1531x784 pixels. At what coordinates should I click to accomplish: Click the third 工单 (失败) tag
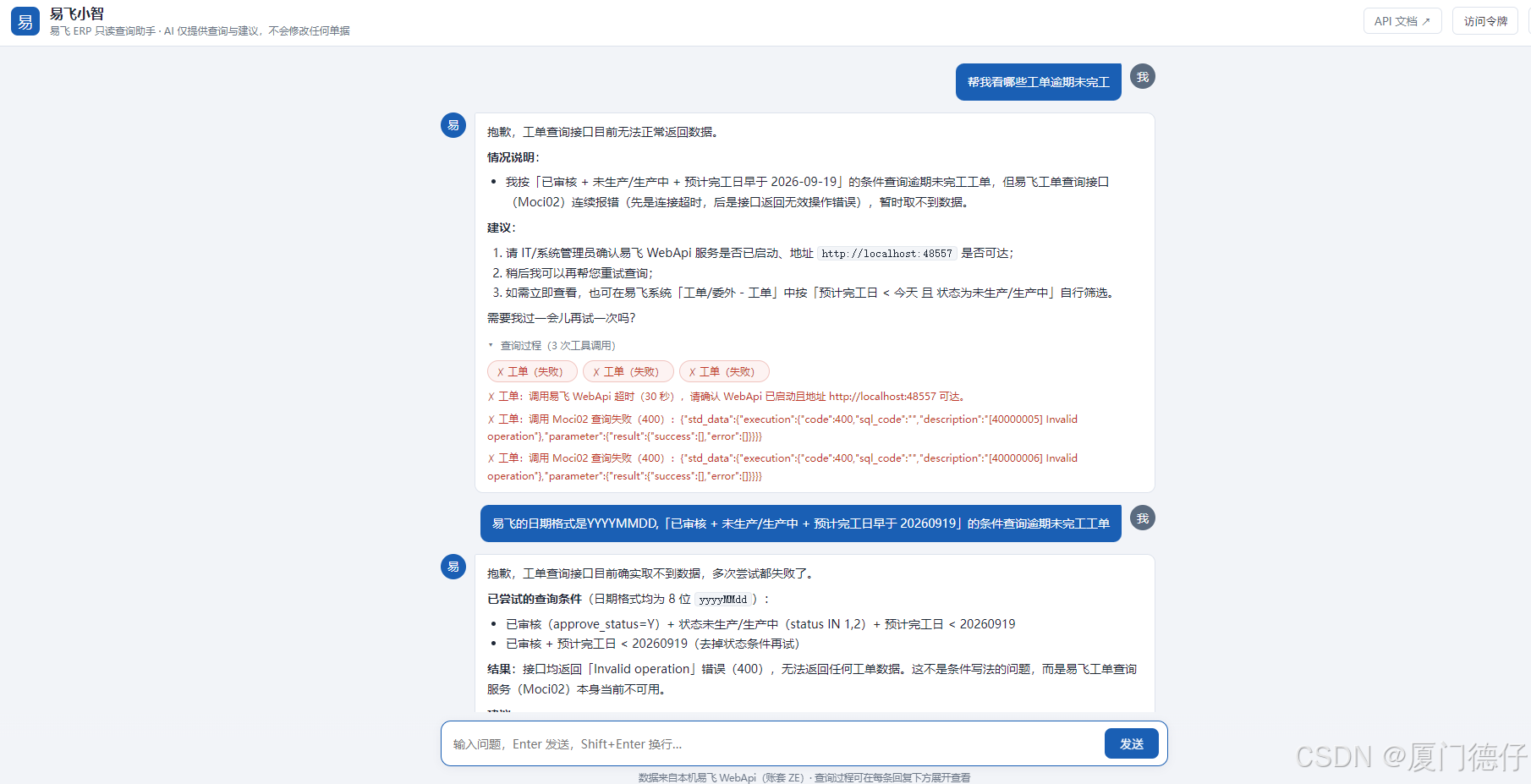click(724, 371)
